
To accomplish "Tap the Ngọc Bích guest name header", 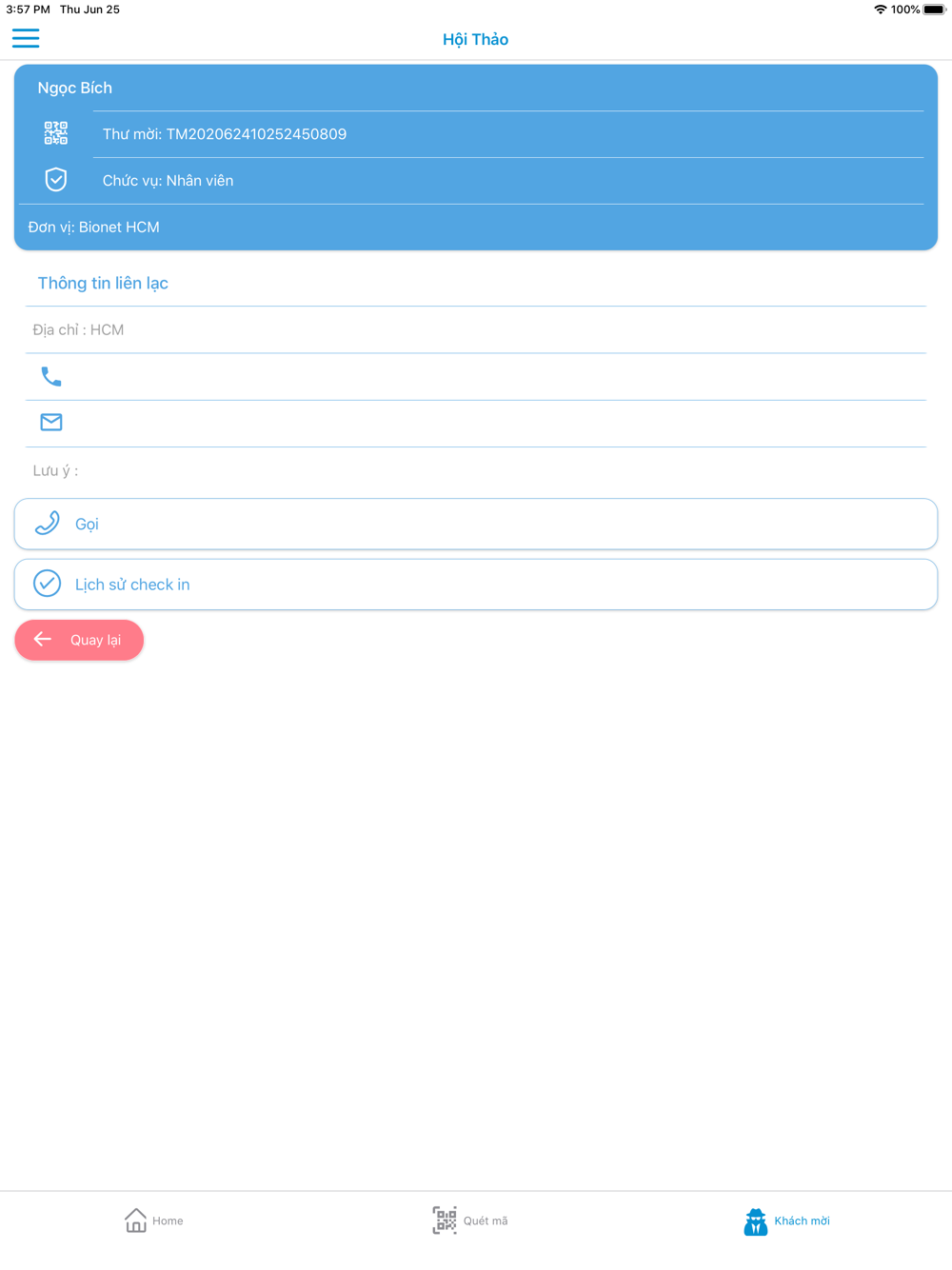I will 476,88.
